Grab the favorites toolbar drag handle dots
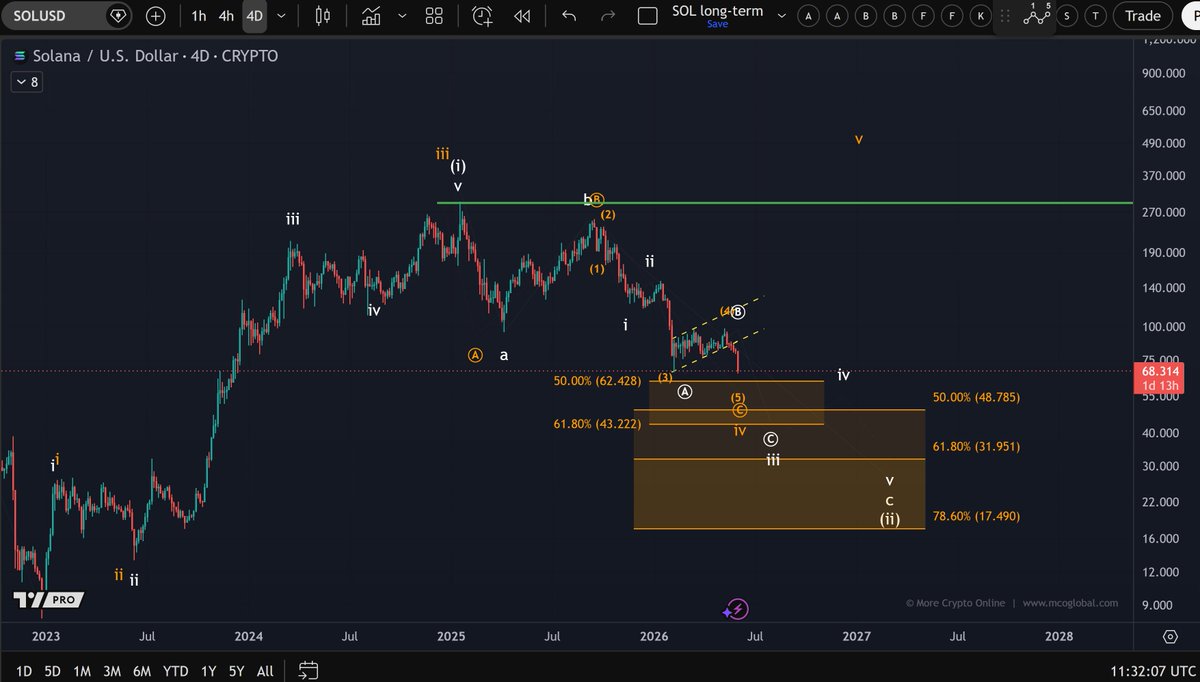The height and width of the screenshot is (682, 1200). [x=1006, y=16]
